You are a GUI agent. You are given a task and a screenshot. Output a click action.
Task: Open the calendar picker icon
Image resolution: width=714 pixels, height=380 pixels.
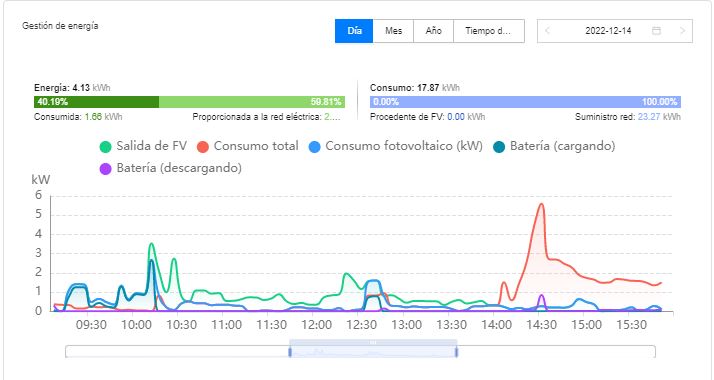click(x=656, y=31)
